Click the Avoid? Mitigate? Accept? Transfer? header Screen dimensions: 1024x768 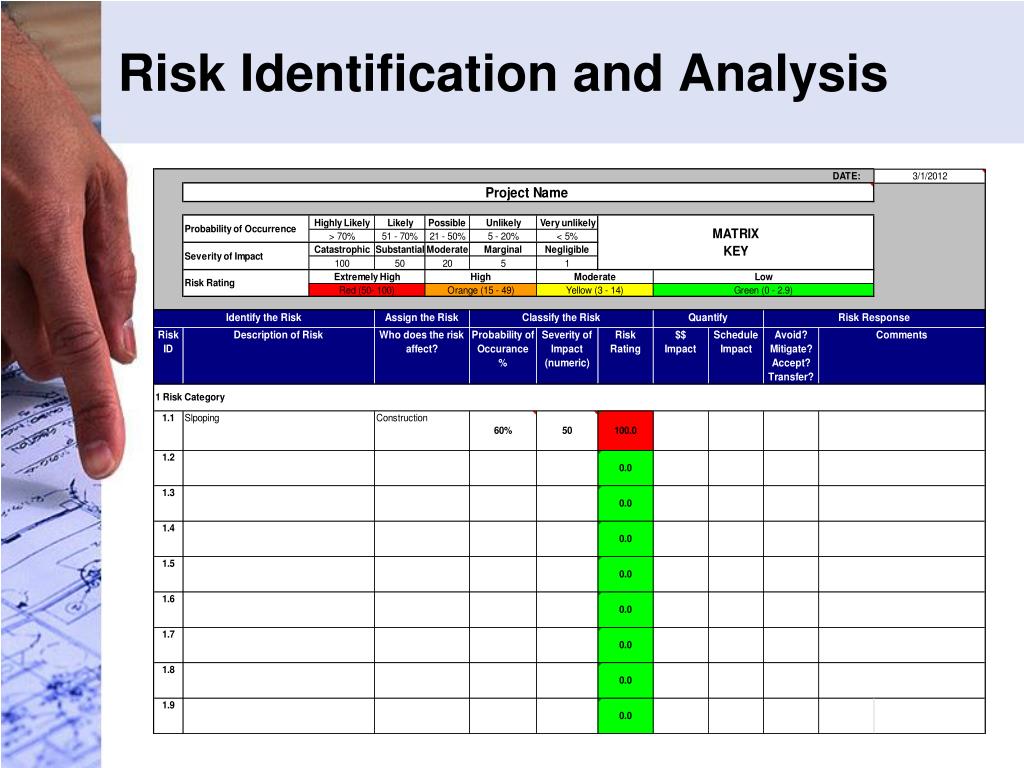[x=791, y=355]
